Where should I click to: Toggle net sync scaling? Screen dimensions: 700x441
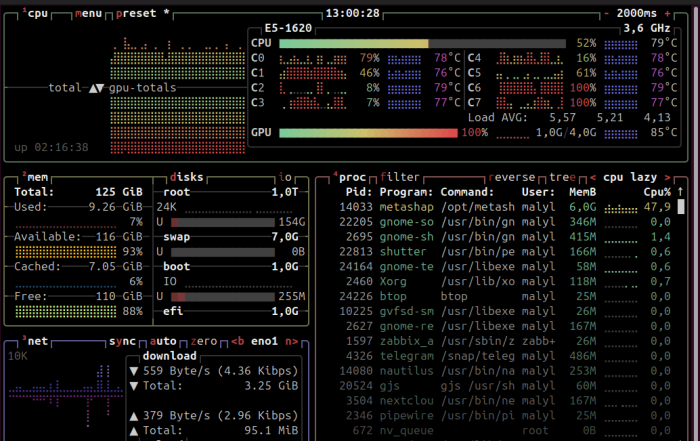click(124, 341)
